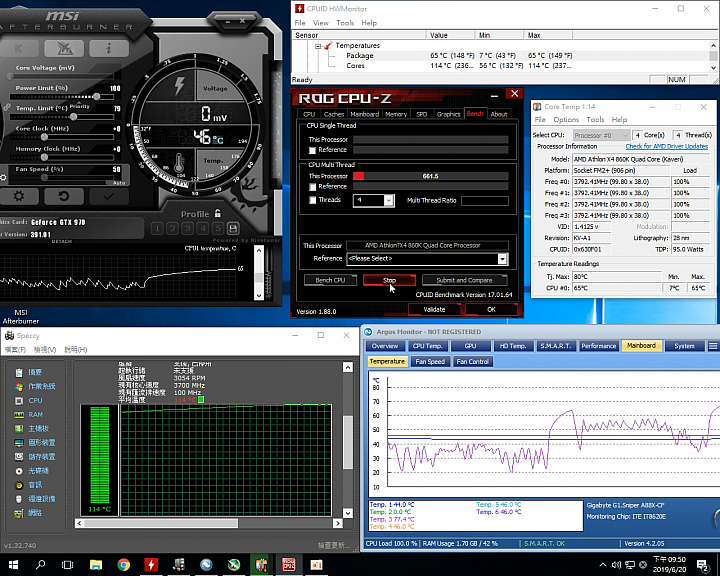Image resolution: width=720 pixels, height=576 pixels.
Task: Click Stop button in CPU-Z bench
Action: (389, 280)
